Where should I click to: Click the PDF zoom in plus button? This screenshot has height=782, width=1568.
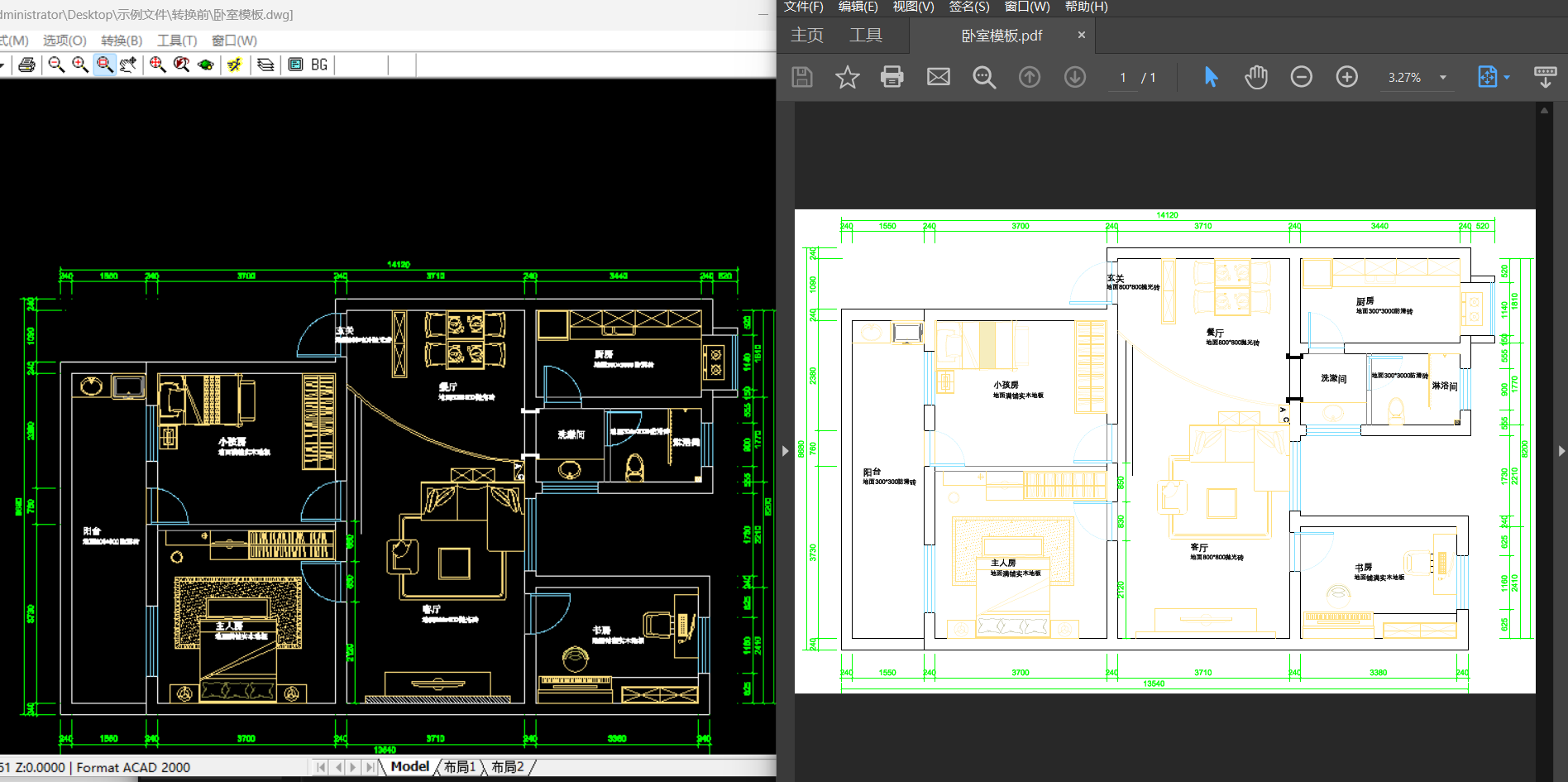coord(1346,78)
